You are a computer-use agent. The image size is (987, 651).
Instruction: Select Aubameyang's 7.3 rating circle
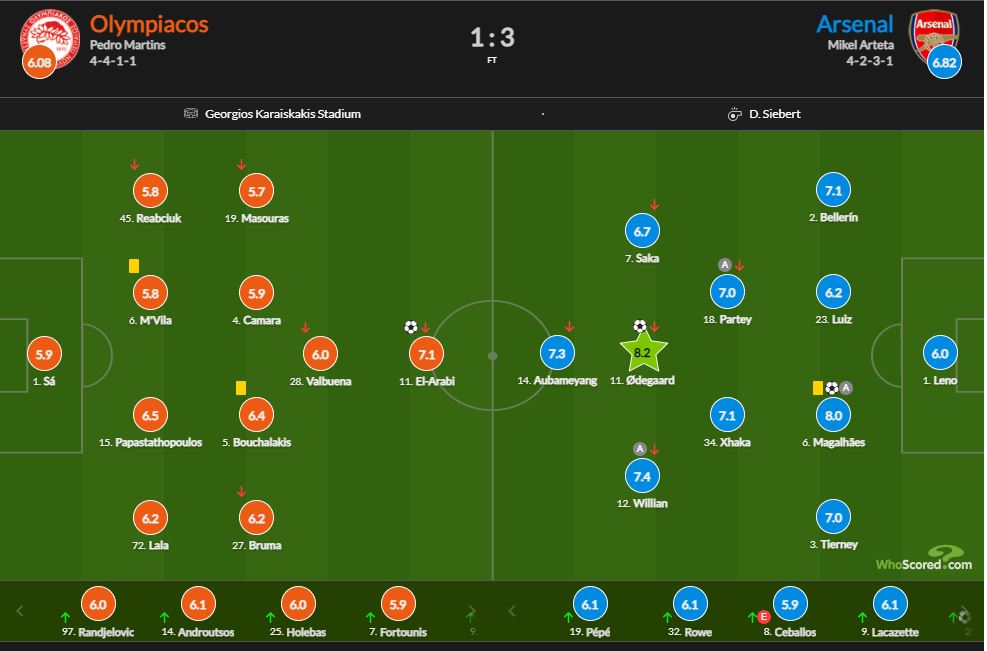[557, 353]
